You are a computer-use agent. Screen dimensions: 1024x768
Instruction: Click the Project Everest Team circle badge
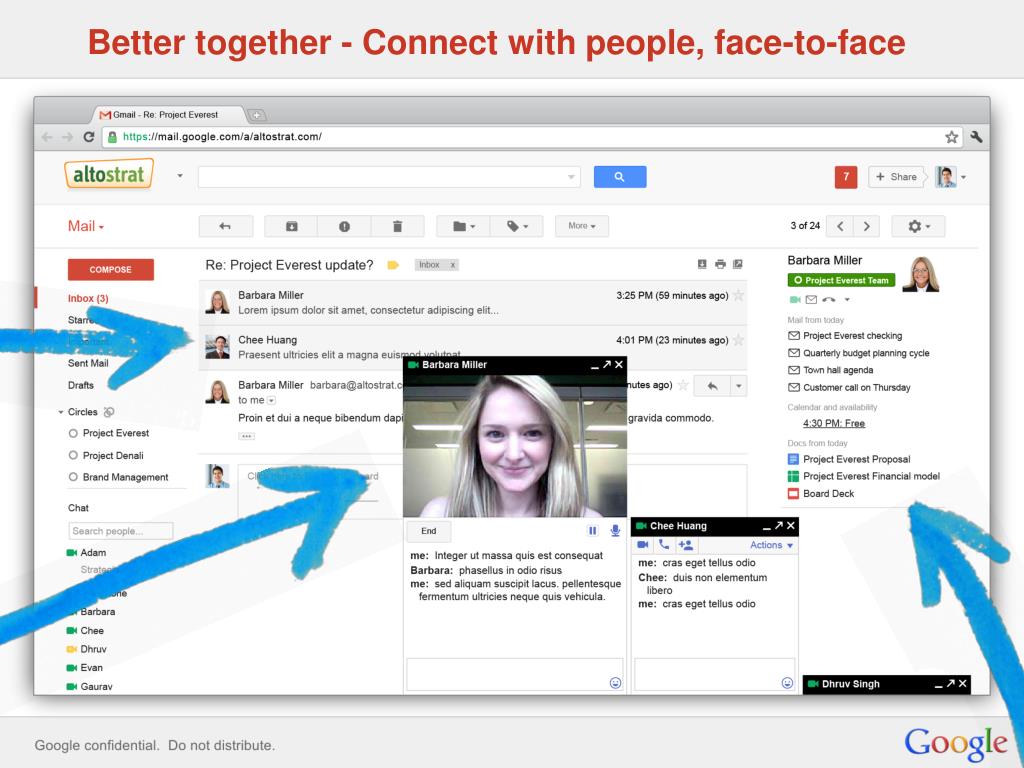pos(841,280)
